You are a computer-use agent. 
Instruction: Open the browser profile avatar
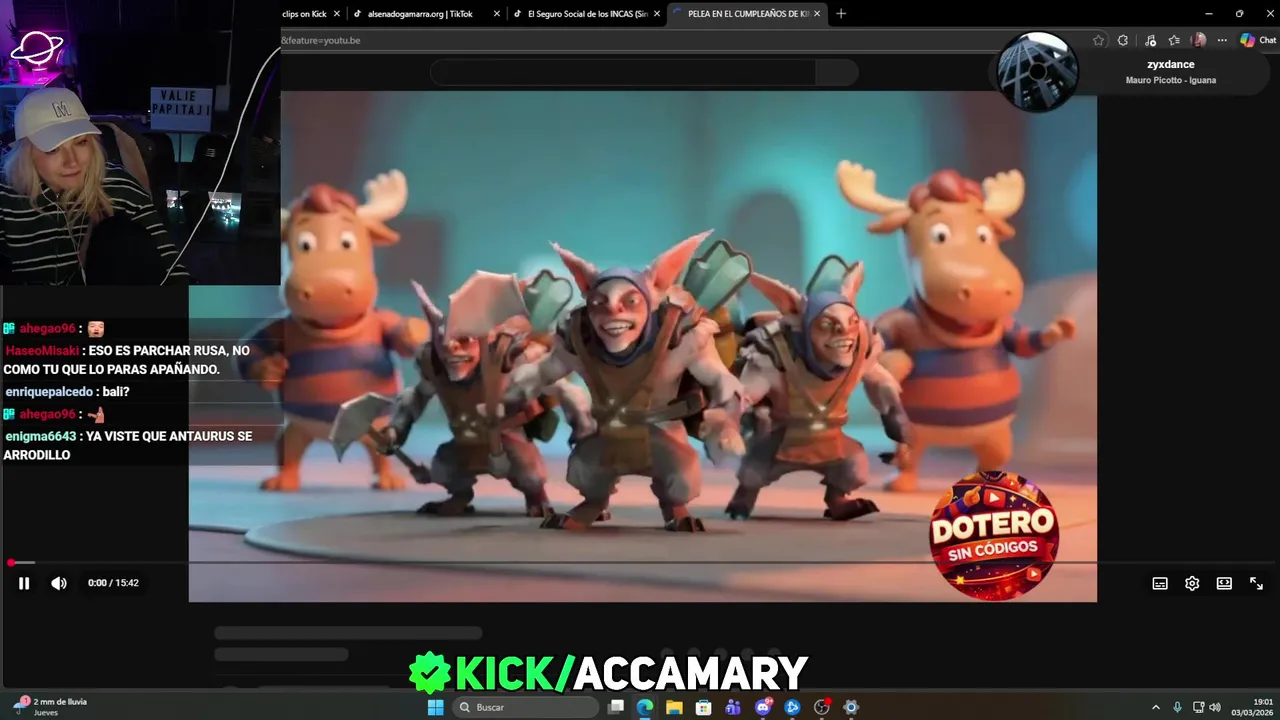click(x=1199, y=40)
